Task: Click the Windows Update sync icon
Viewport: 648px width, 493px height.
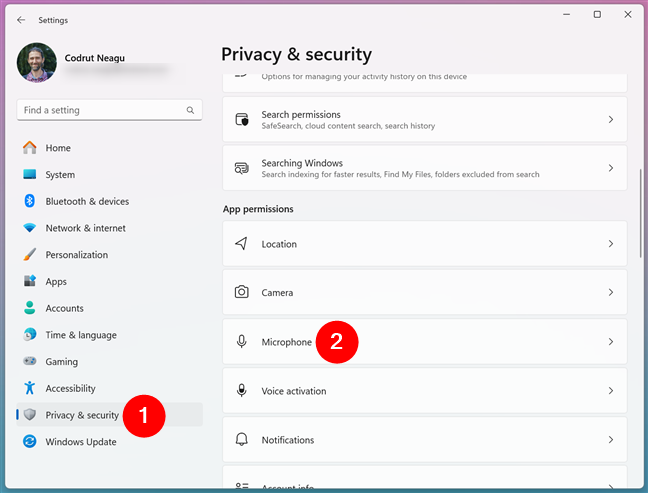Action: 29,441
